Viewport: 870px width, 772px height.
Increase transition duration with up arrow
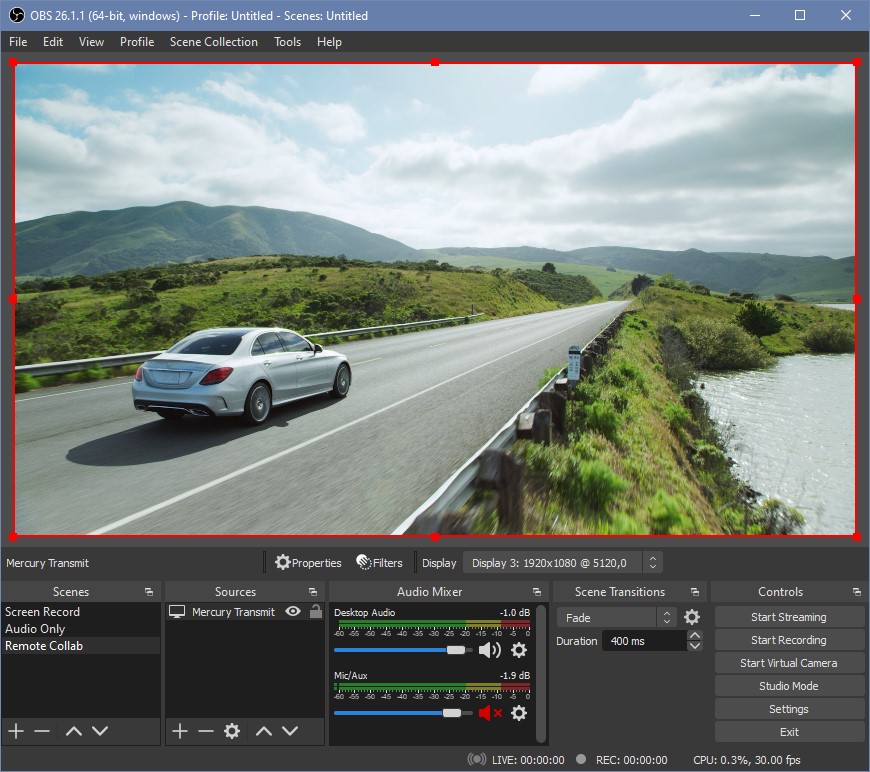(695, 636)
